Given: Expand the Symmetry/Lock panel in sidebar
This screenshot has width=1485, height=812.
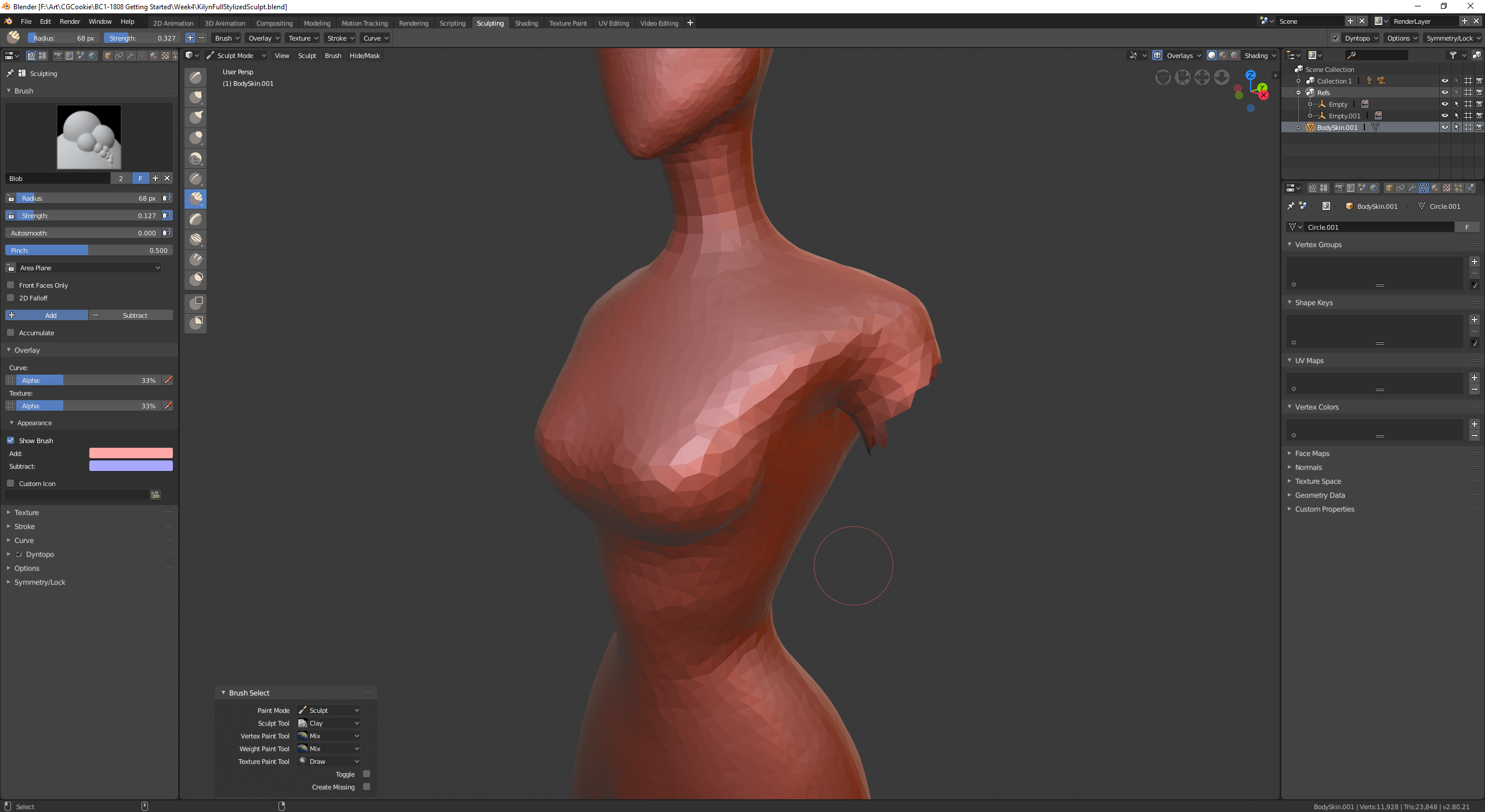Looking at the screenshot, I should (x=39, y=582).
